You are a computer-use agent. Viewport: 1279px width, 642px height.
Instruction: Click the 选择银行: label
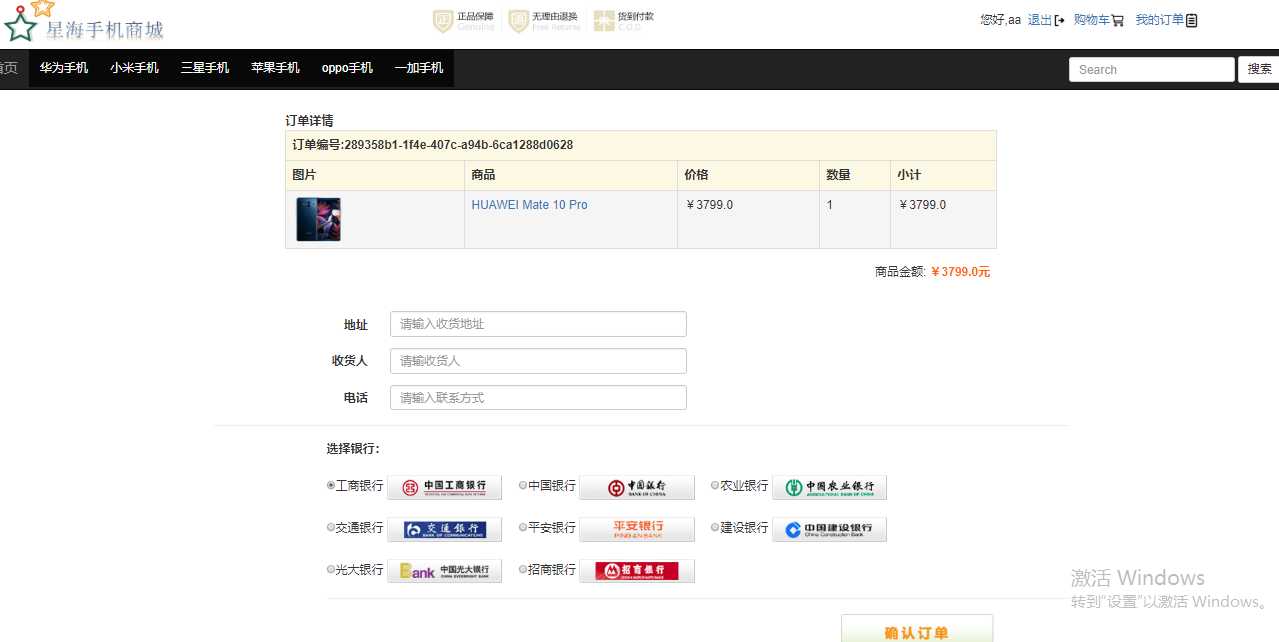[353, 449]
